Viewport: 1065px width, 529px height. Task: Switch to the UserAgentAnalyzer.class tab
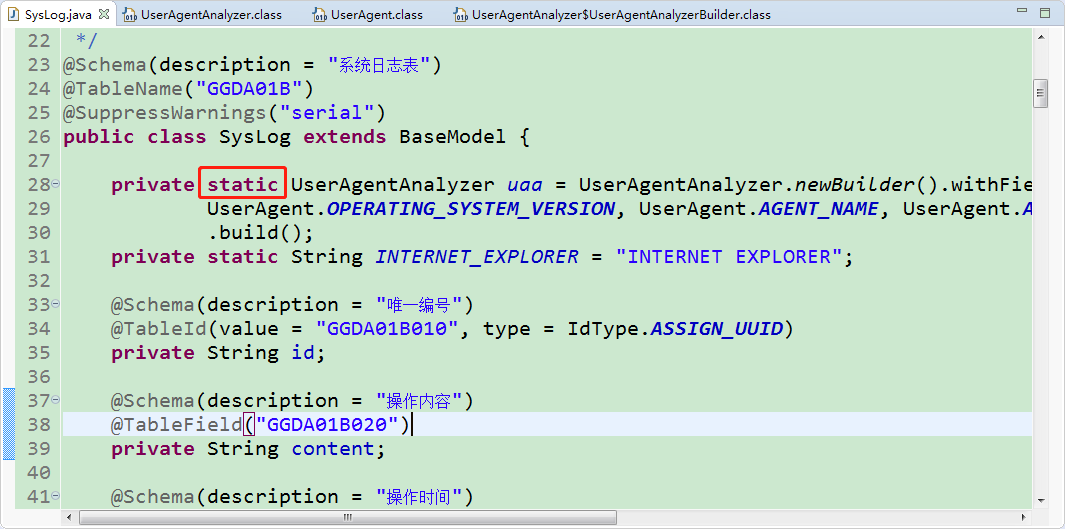click(211, 14)
